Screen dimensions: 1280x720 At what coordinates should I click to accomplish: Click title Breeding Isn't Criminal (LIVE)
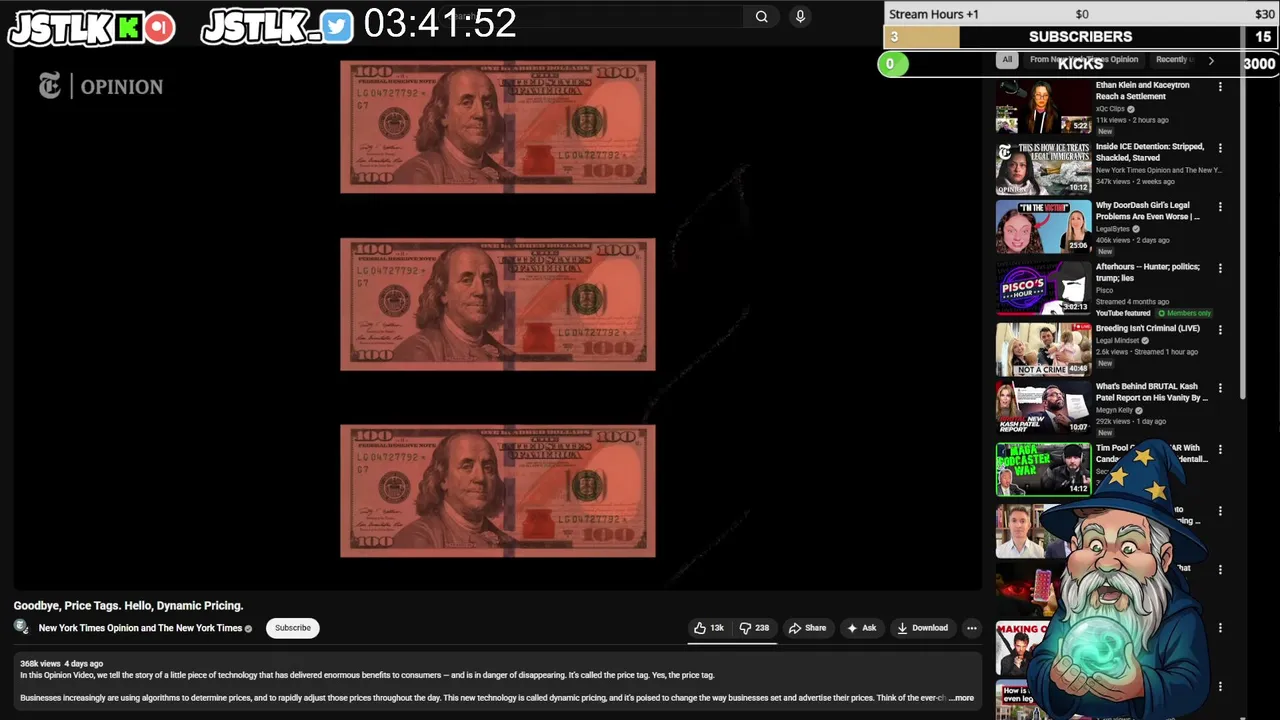pos(1147,328)
